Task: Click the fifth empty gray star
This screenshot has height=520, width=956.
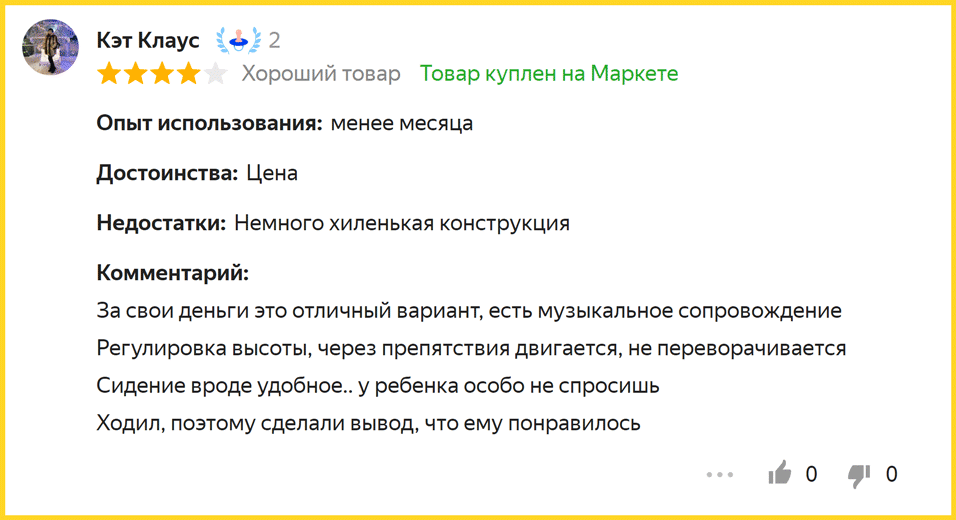Action: 216,74
